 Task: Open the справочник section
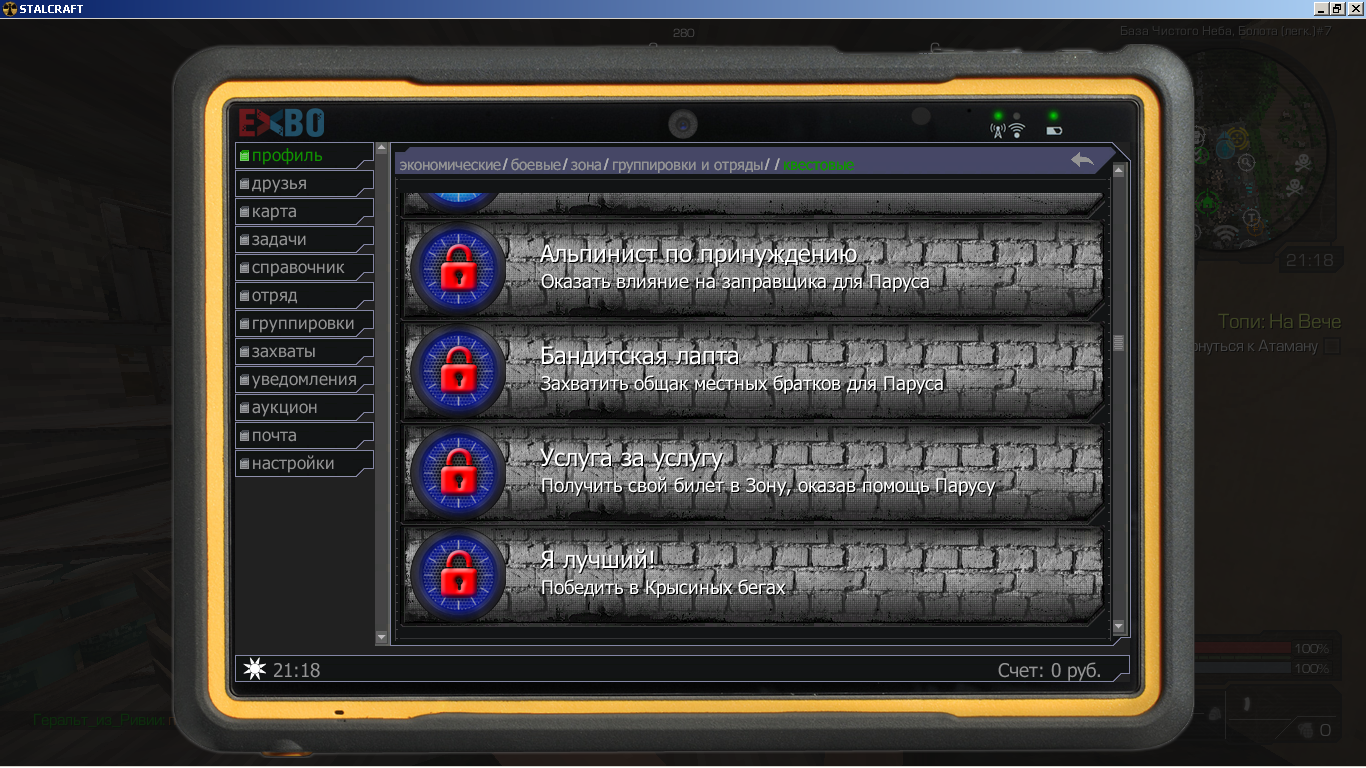coord(304,268)
